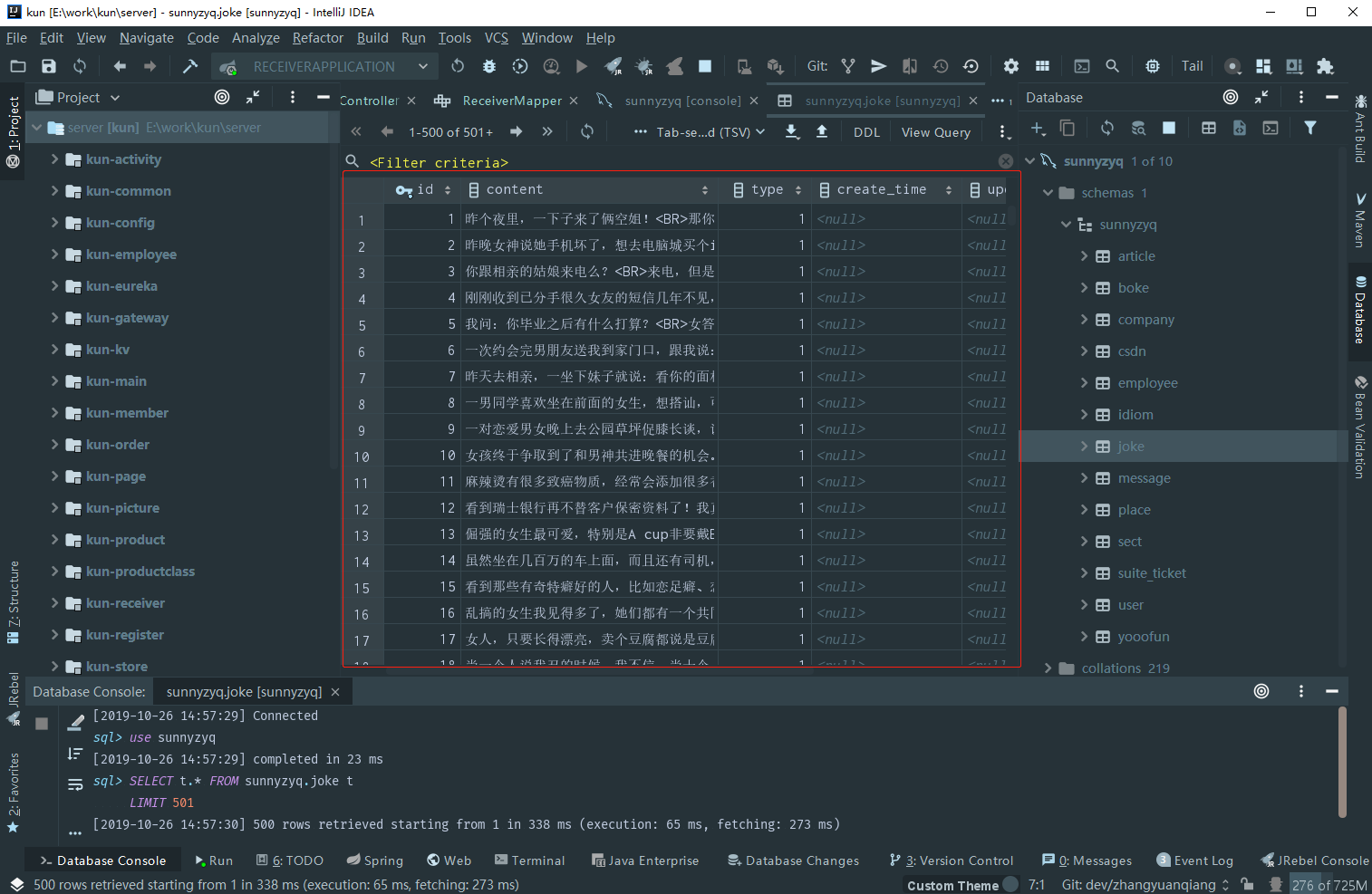Jump to the last page of rows
Viewport: 1372px width, 894px height.
point(547,131)
